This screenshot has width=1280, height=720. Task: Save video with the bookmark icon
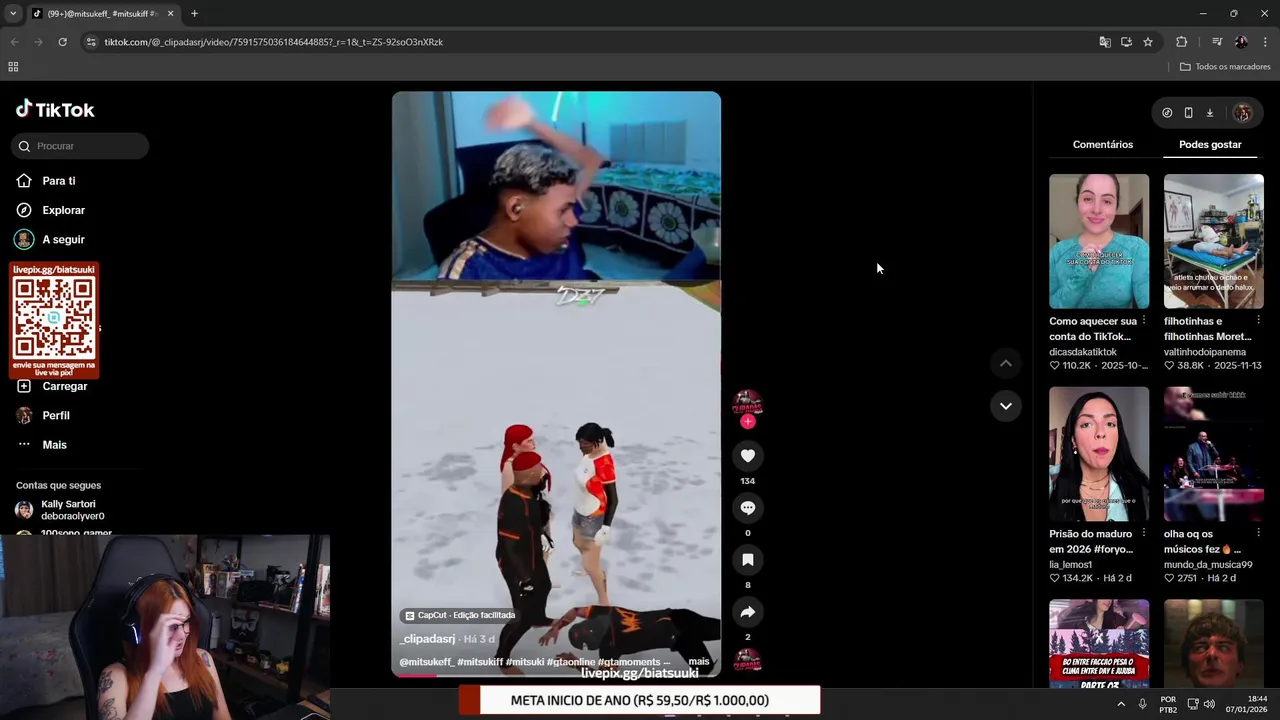click(747, 560)
